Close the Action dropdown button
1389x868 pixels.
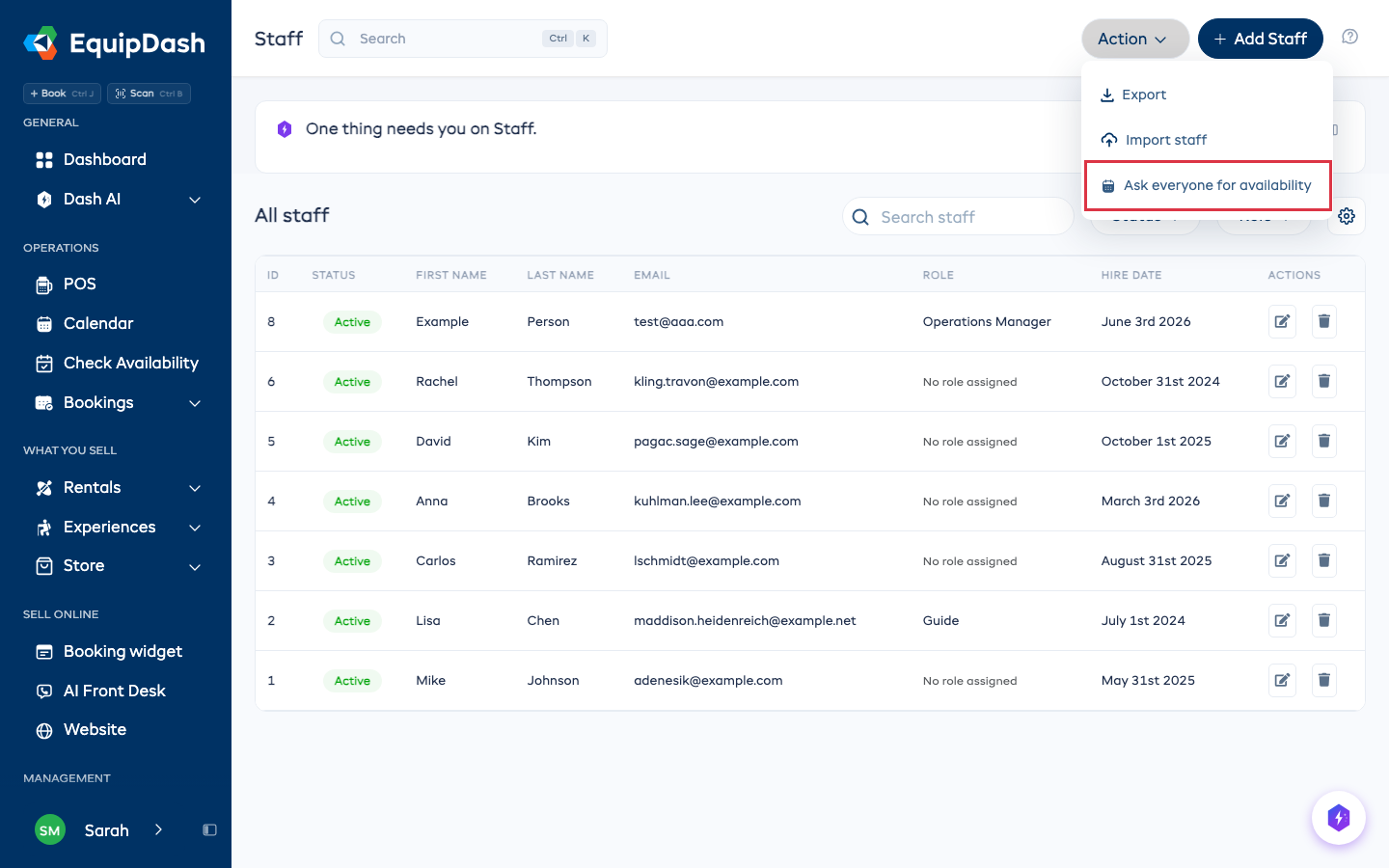pyautogui.click(x=1135, y=39)
